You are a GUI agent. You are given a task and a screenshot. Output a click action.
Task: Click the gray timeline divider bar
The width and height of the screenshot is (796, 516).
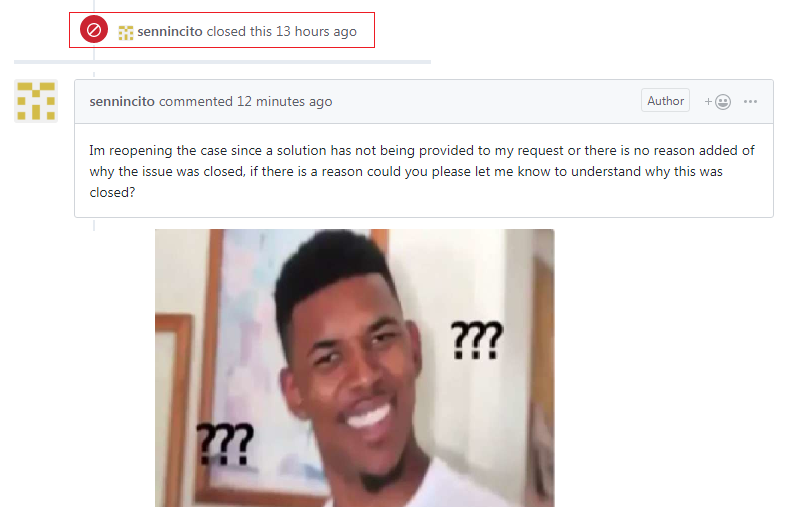click(222, 62)
